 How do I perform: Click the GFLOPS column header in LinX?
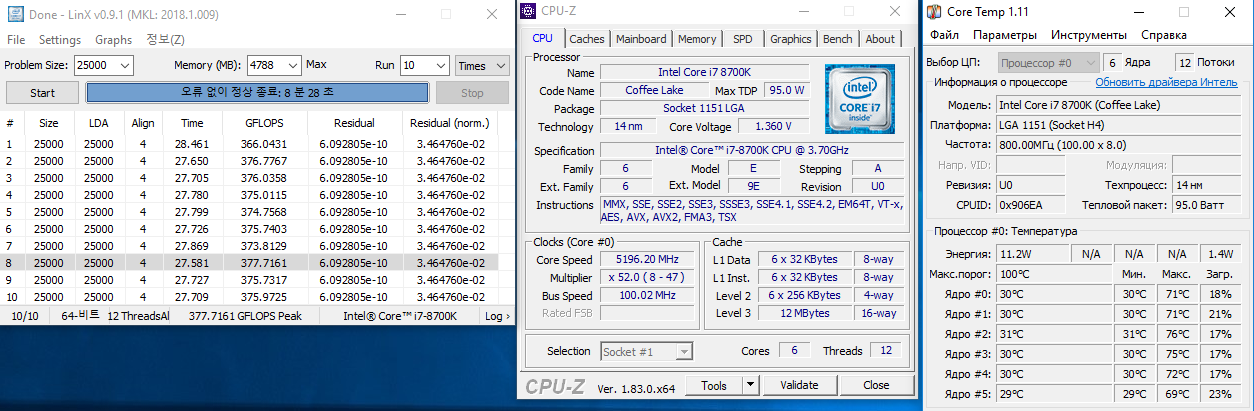[265, 123]
